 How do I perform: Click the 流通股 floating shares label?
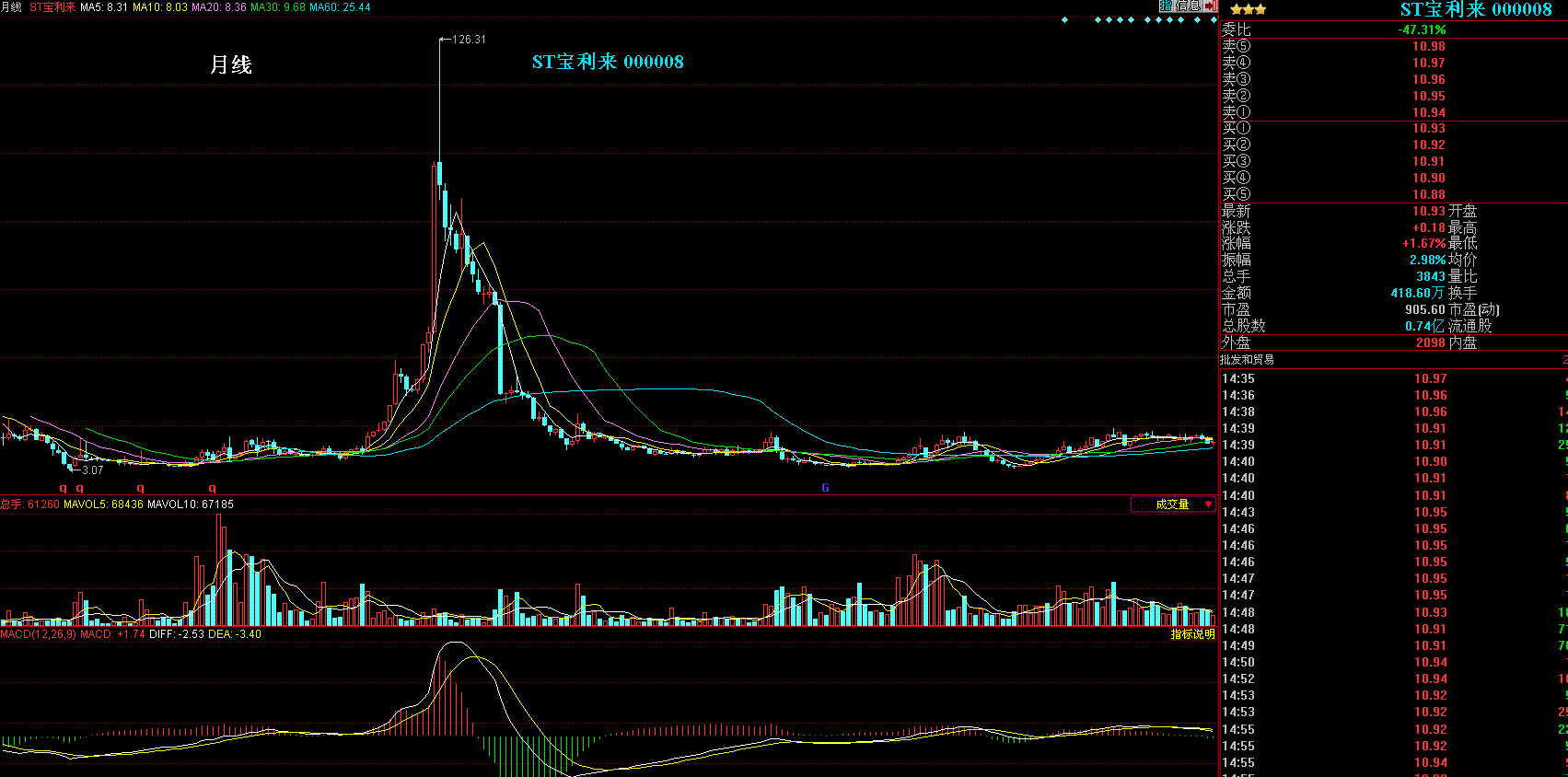pos(1470,327)
